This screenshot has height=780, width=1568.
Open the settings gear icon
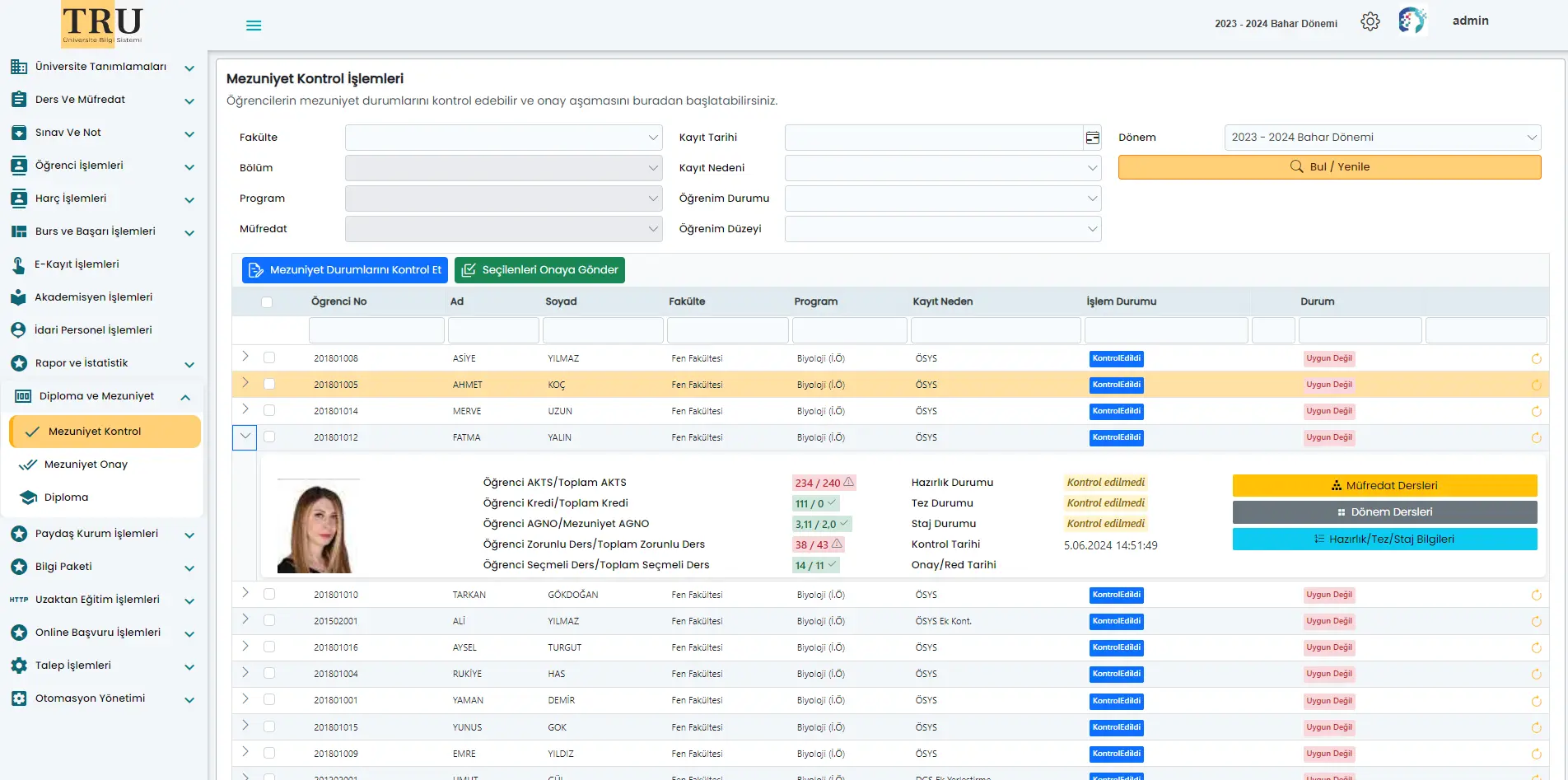point(1370,22)
